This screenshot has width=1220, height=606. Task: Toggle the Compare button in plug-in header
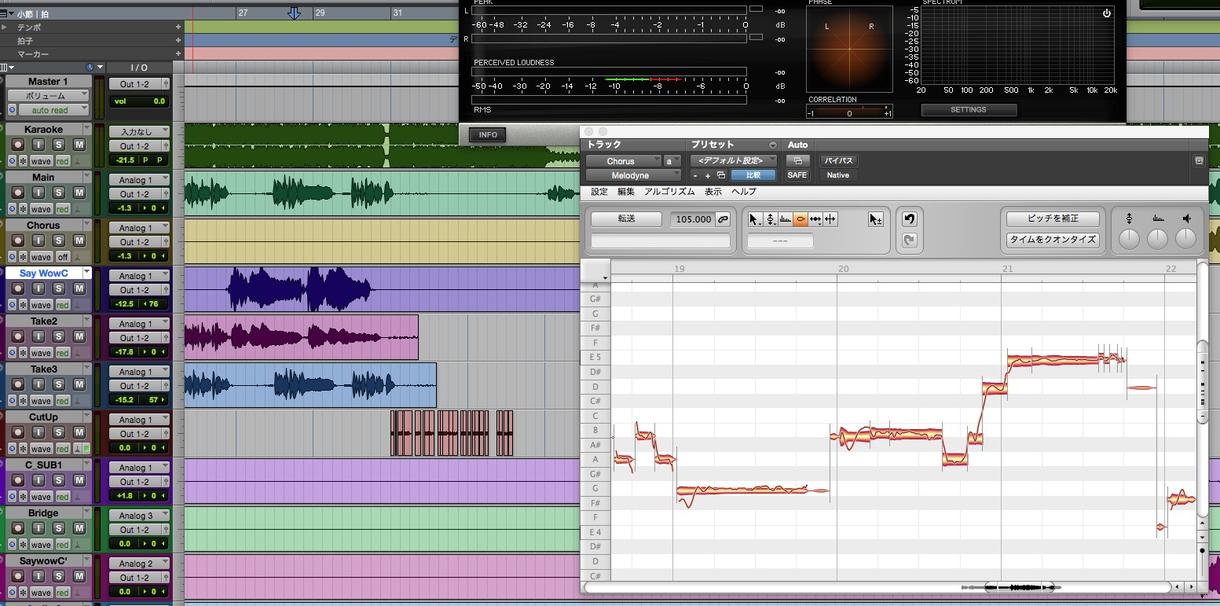click(x=753, y=175)
